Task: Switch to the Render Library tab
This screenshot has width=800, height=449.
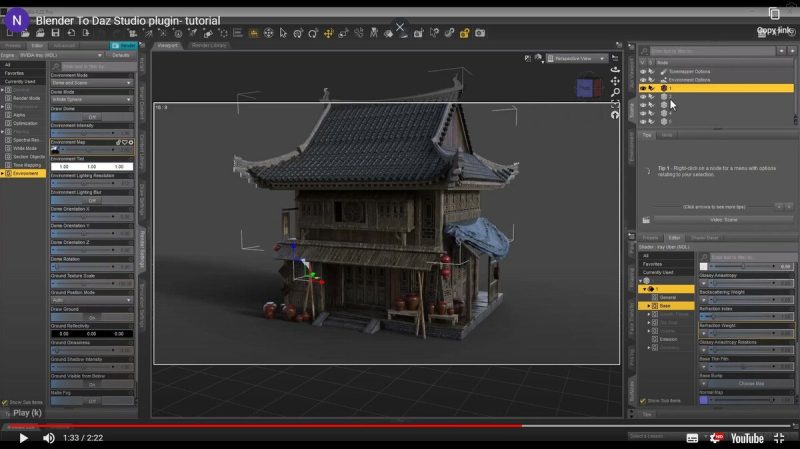Action: (x=209, y=45)
